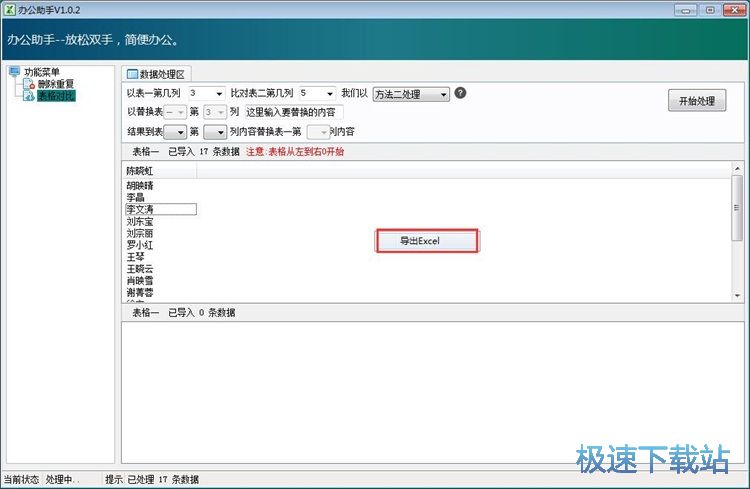
Task: Select the row 刘宗丽
Action: [x=140, y=233]
